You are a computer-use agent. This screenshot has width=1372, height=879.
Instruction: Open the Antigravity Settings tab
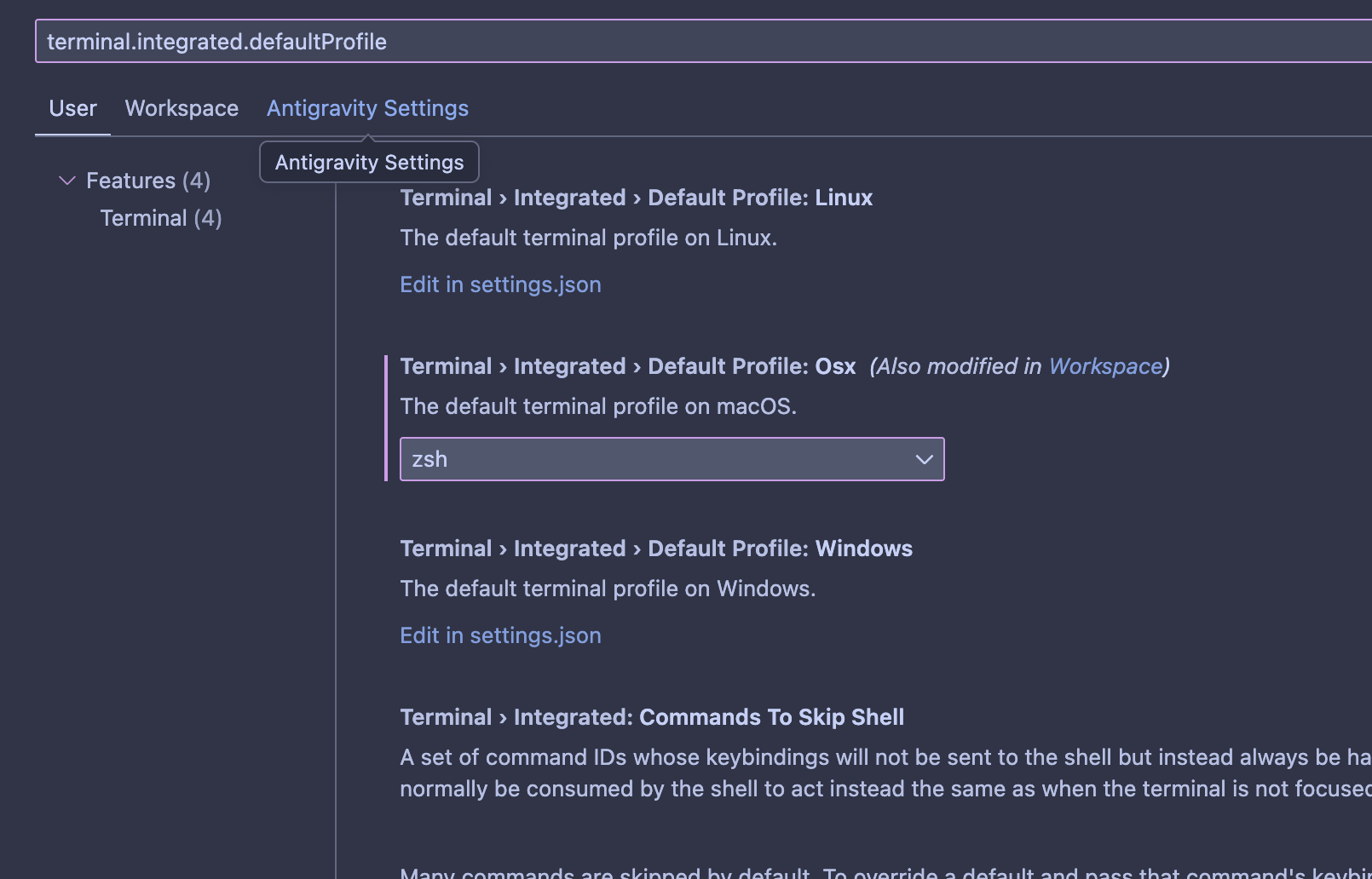tap(367, 108)
